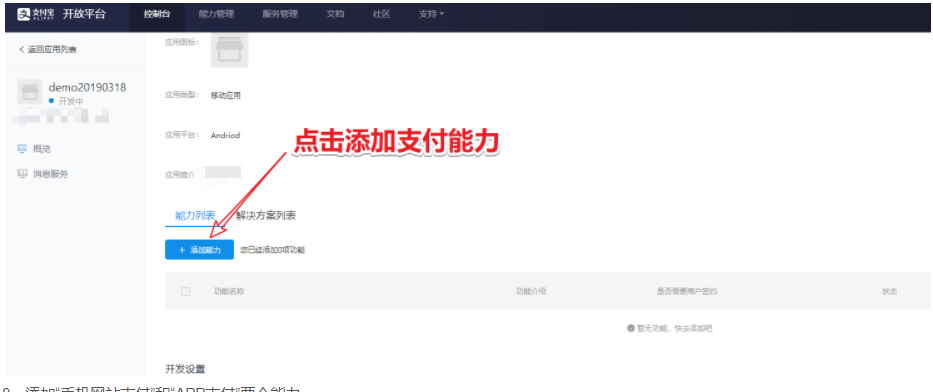Click the 开发设置 section heading

click(x=186, y=369)
